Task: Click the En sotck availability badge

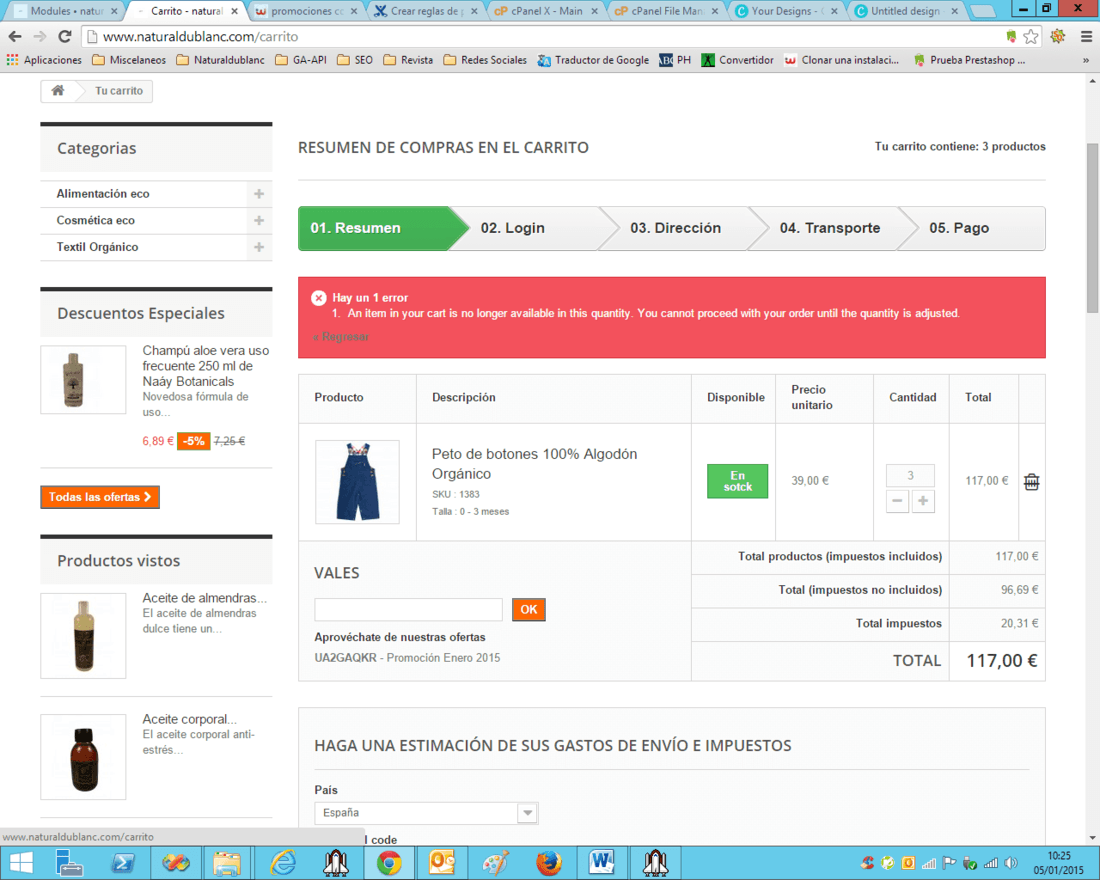Action: pos(737,481)
